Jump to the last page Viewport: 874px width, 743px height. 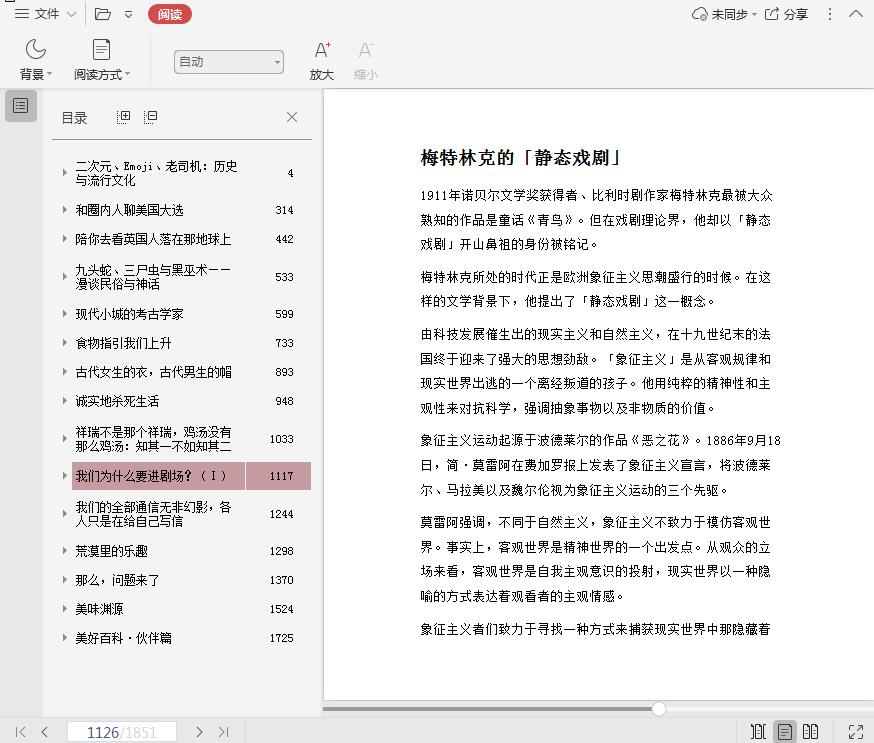pos(223,732)
